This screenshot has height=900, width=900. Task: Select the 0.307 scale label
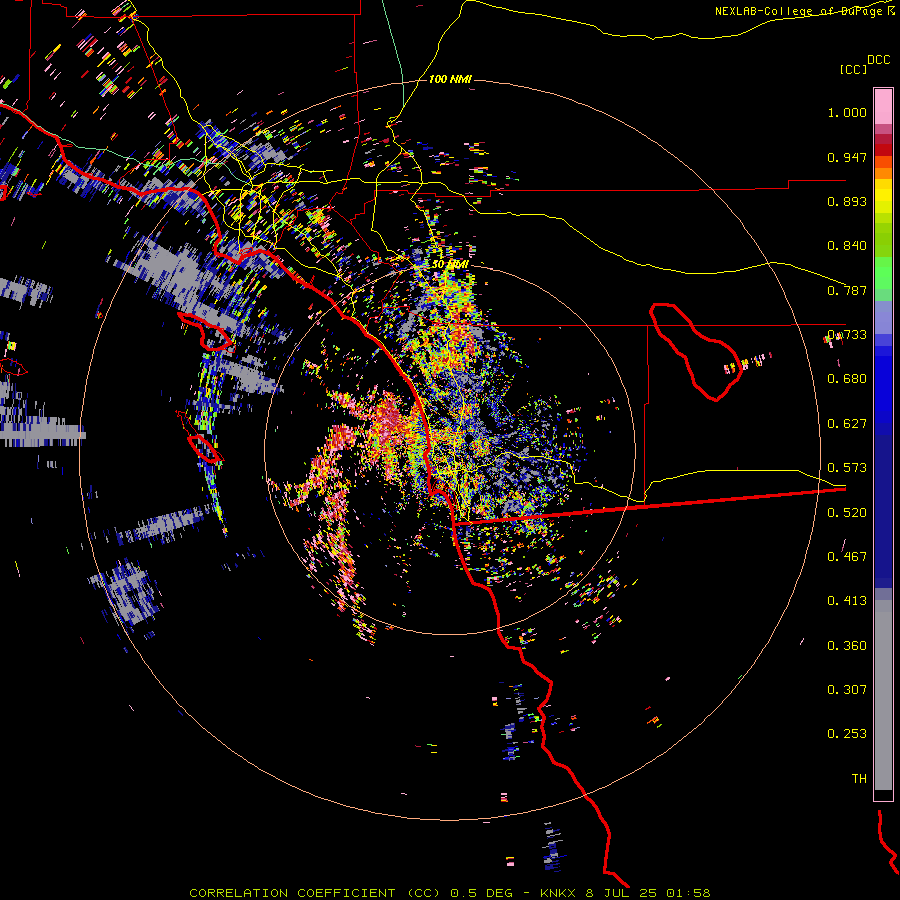(847, 690)
